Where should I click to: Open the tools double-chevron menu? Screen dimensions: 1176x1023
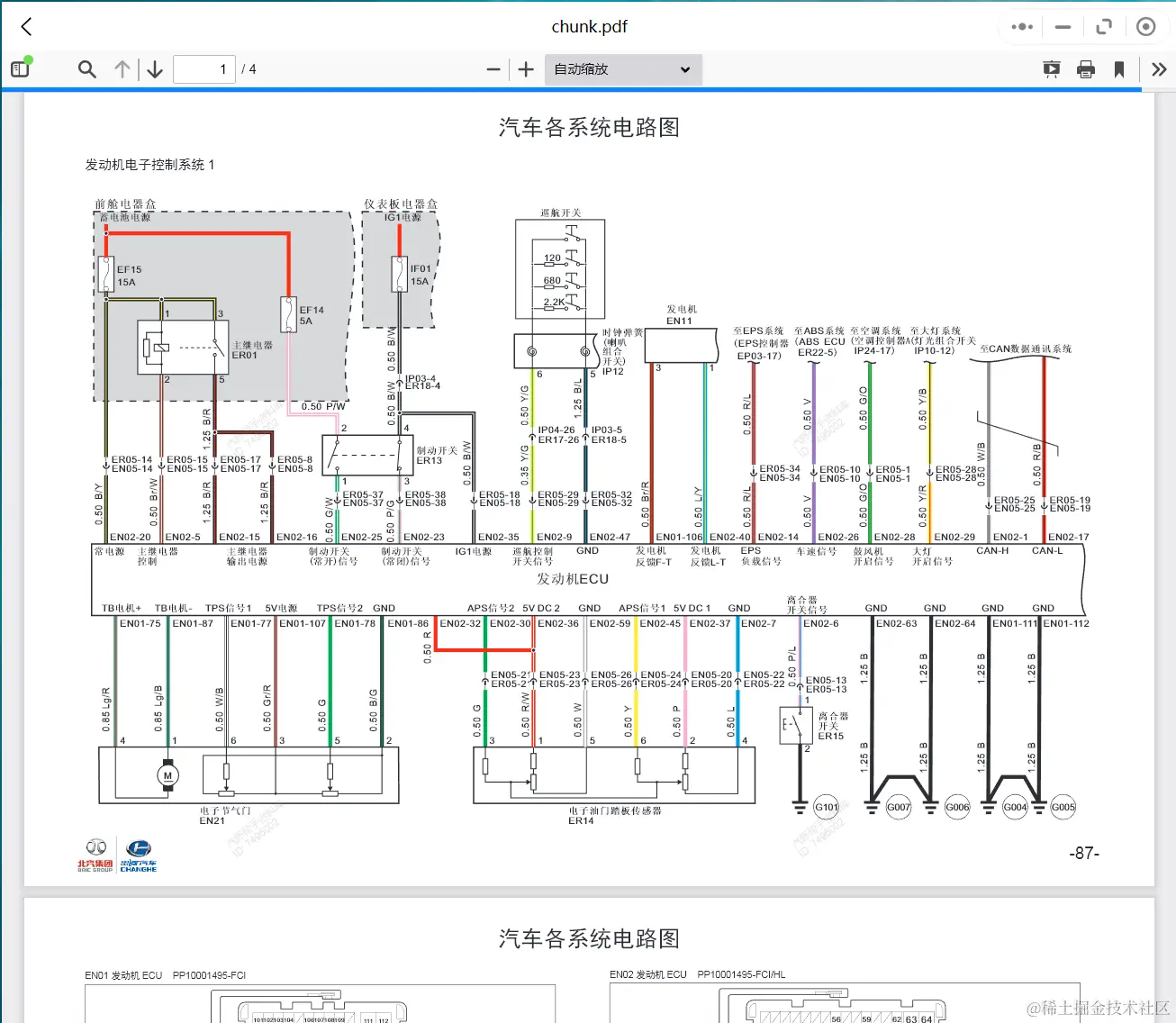click(x=1159, y=69)
